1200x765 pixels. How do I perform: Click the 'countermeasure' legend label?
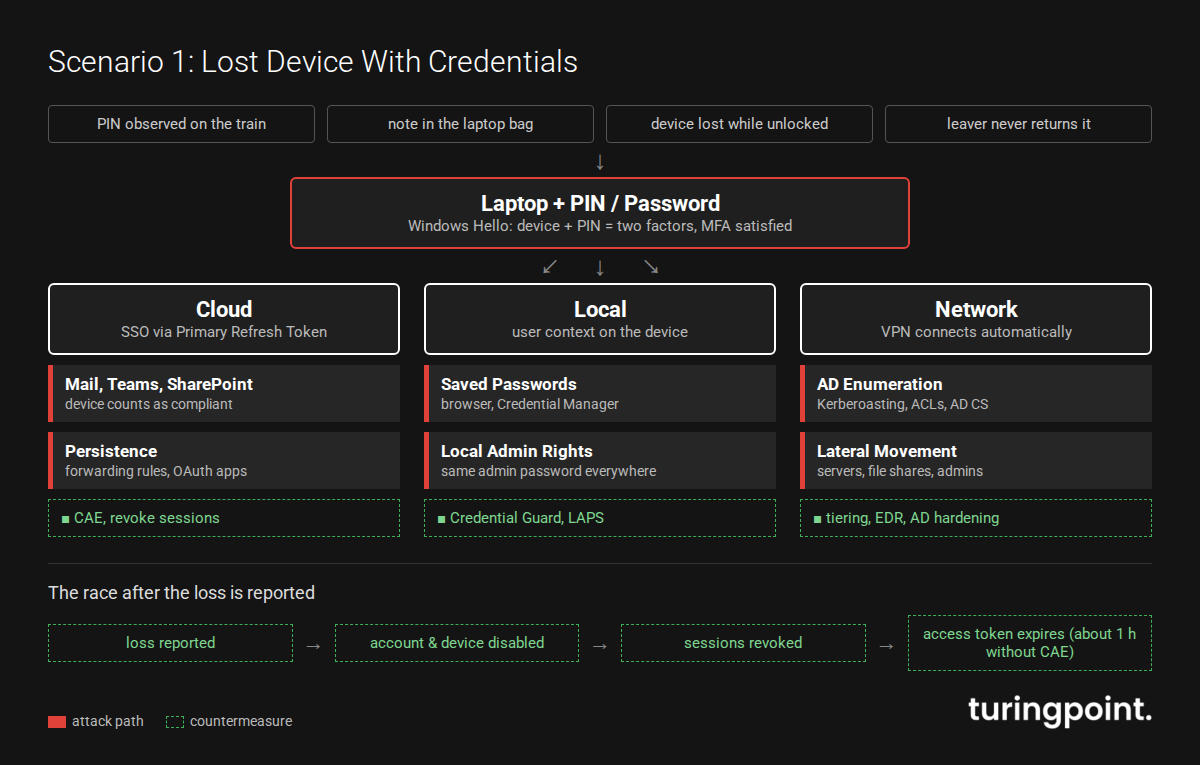click(x=241, y=722)
